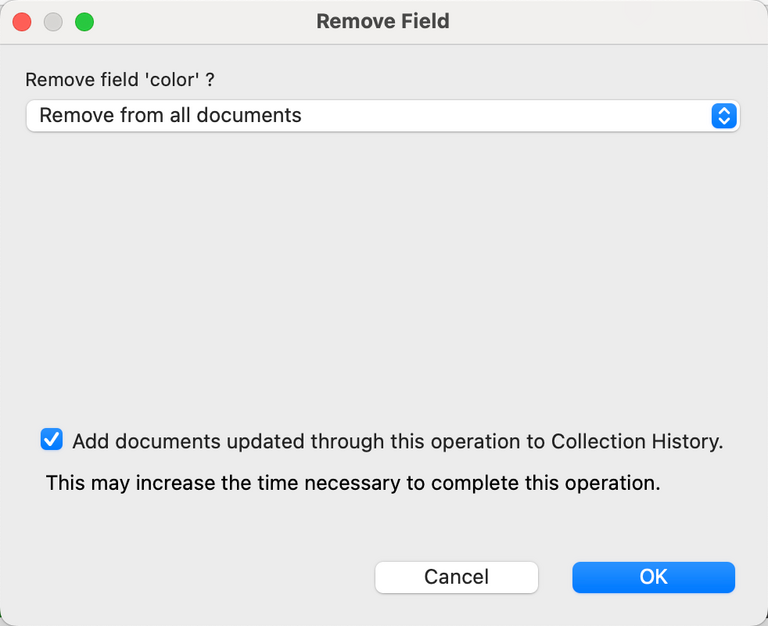Click the 'Remove Field' window title

[383, 21]
